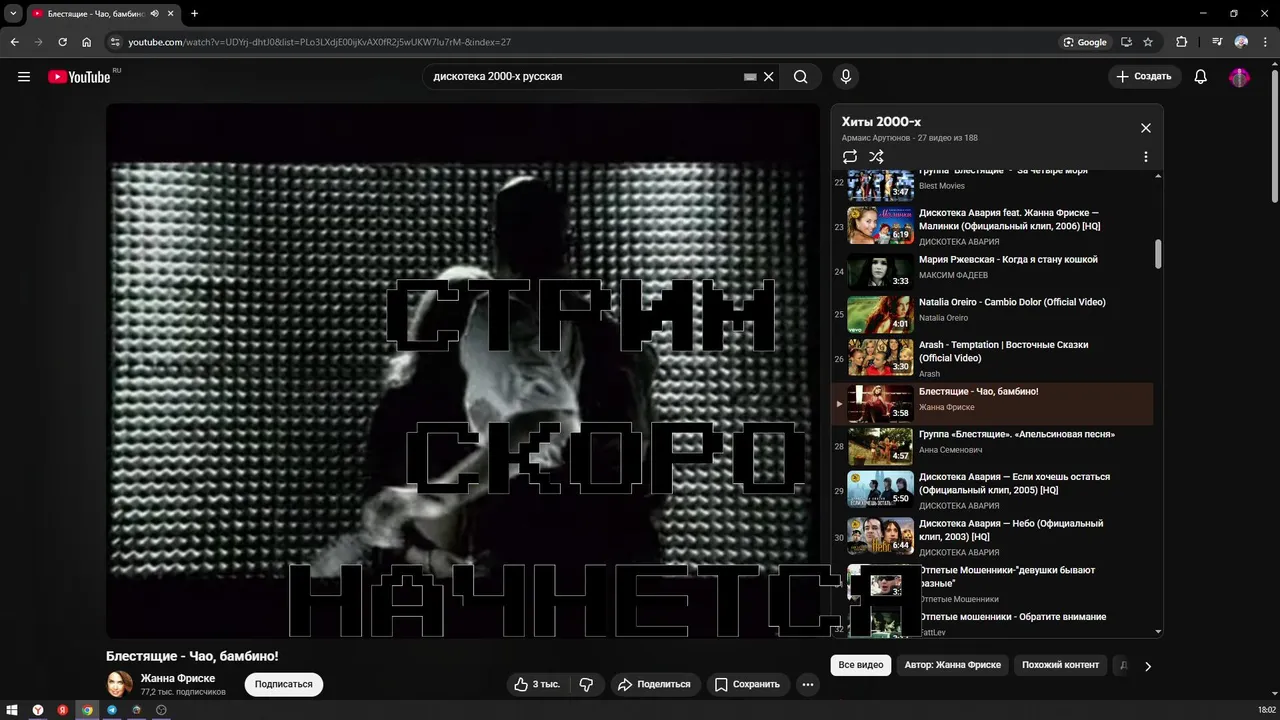Open the YouTube guide hamburger menu
This screenshot has height=720, width=1280.
(x=24, y=76)
